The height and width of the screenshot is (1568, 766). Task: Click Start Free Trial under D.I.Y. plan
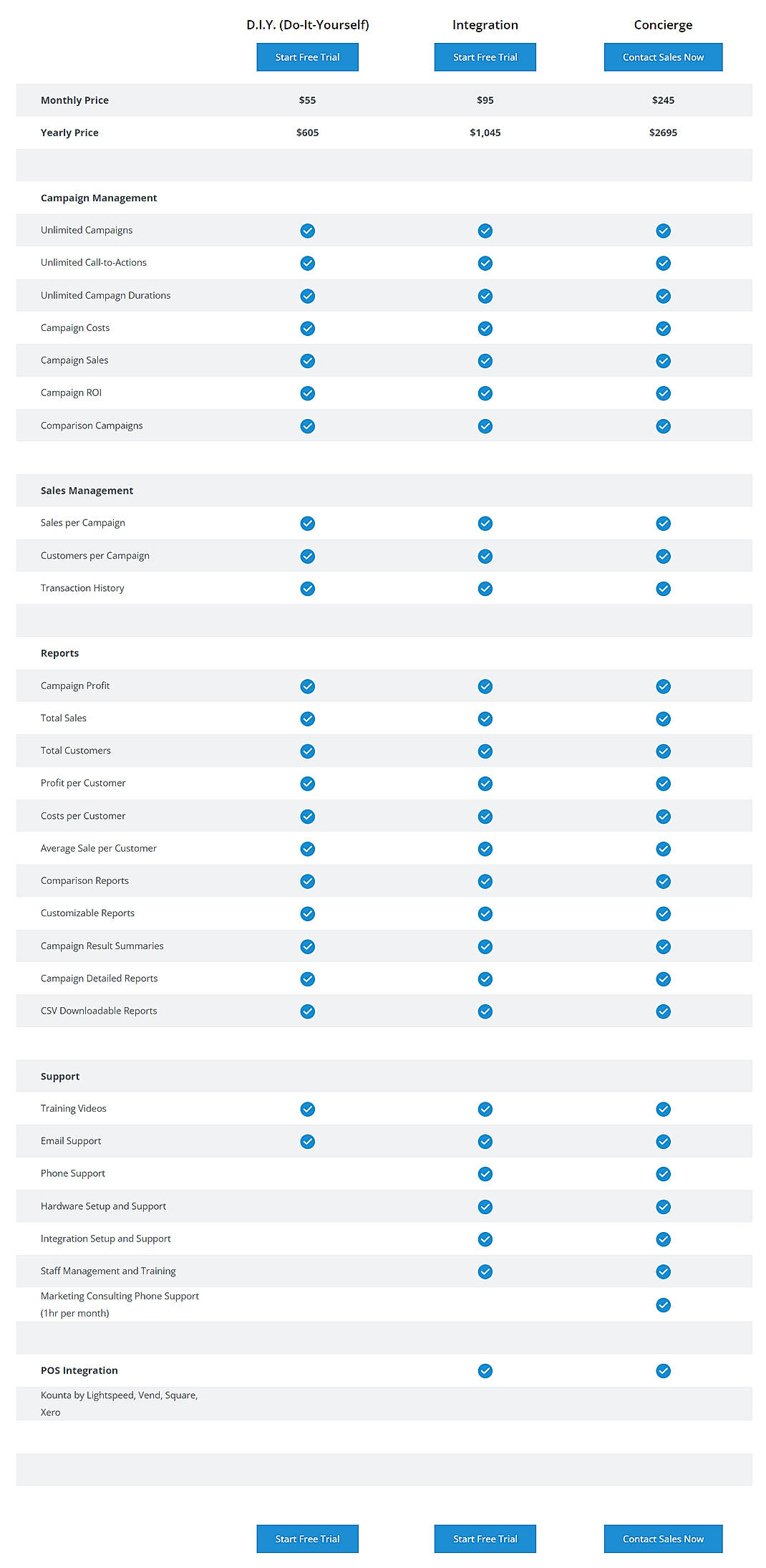click(307, 57)
